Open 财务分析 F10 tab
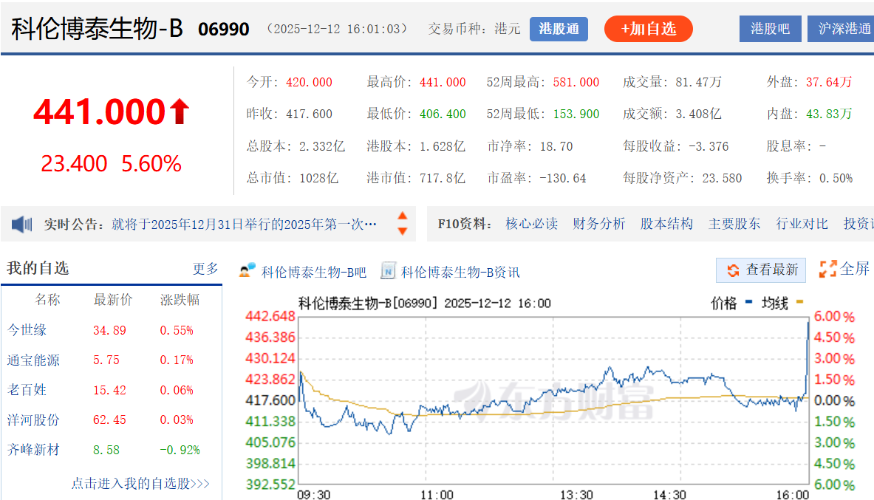The height and width of the screenshot is (500, 874). coord(599,224)
